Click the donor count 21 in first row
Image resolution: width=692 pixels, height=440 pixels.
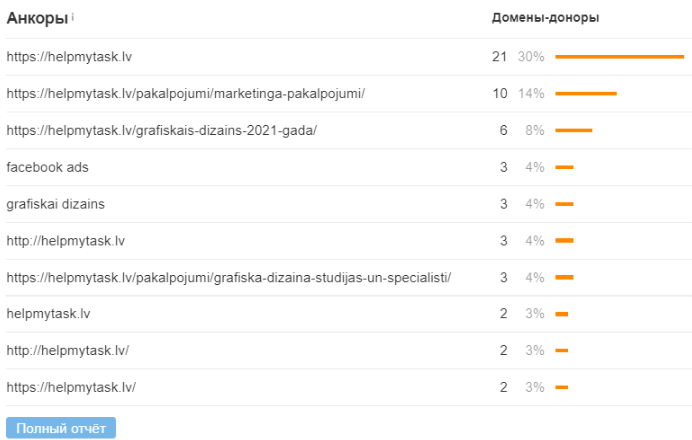coord(500,57)
